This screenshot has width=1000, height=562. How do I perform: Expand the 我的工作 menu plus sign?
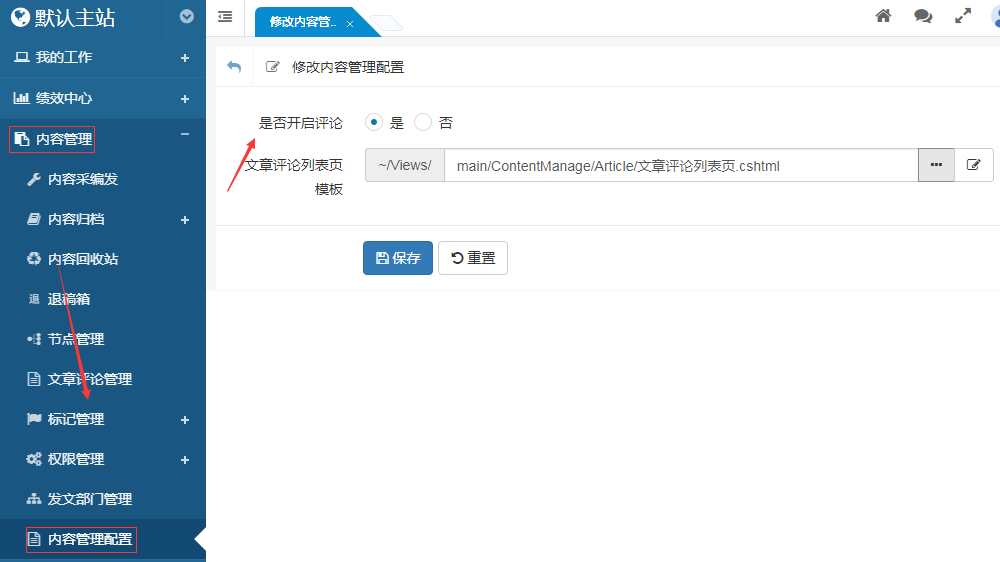click(185, 58)
